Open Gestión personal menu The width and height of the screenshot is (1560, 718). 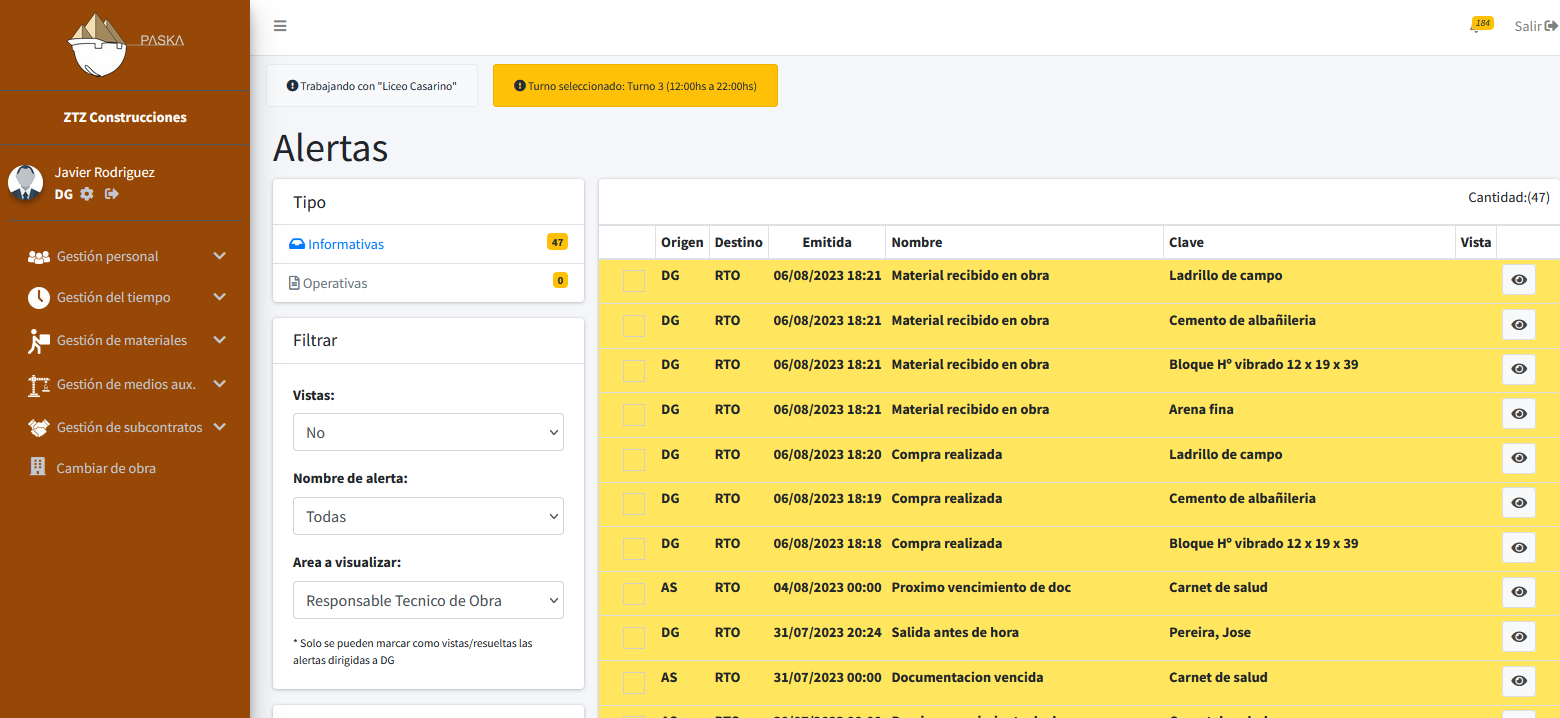125,256
